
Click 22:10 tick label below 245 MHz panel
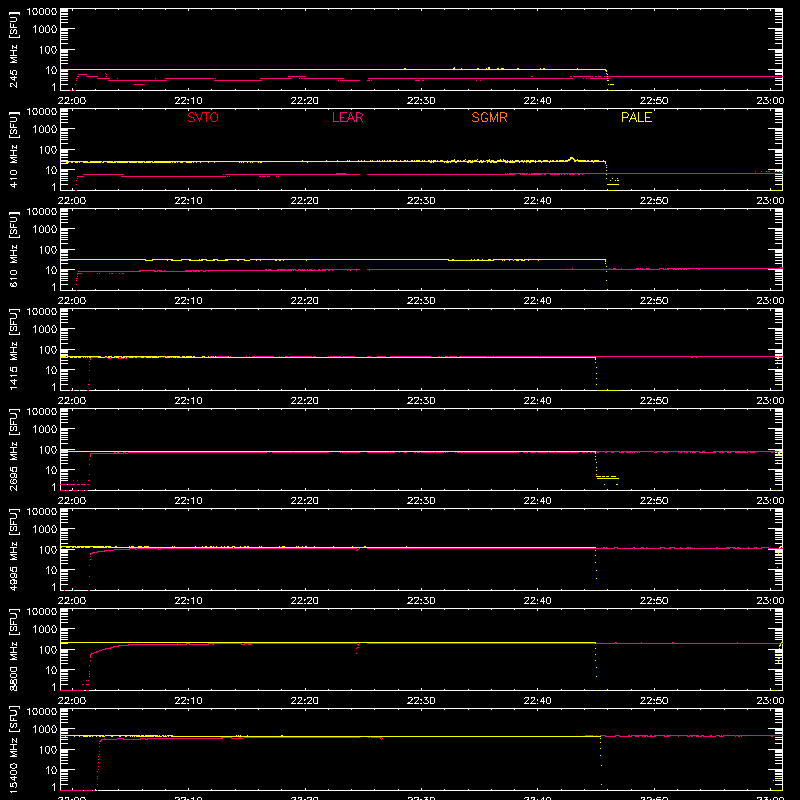[188, 101]
